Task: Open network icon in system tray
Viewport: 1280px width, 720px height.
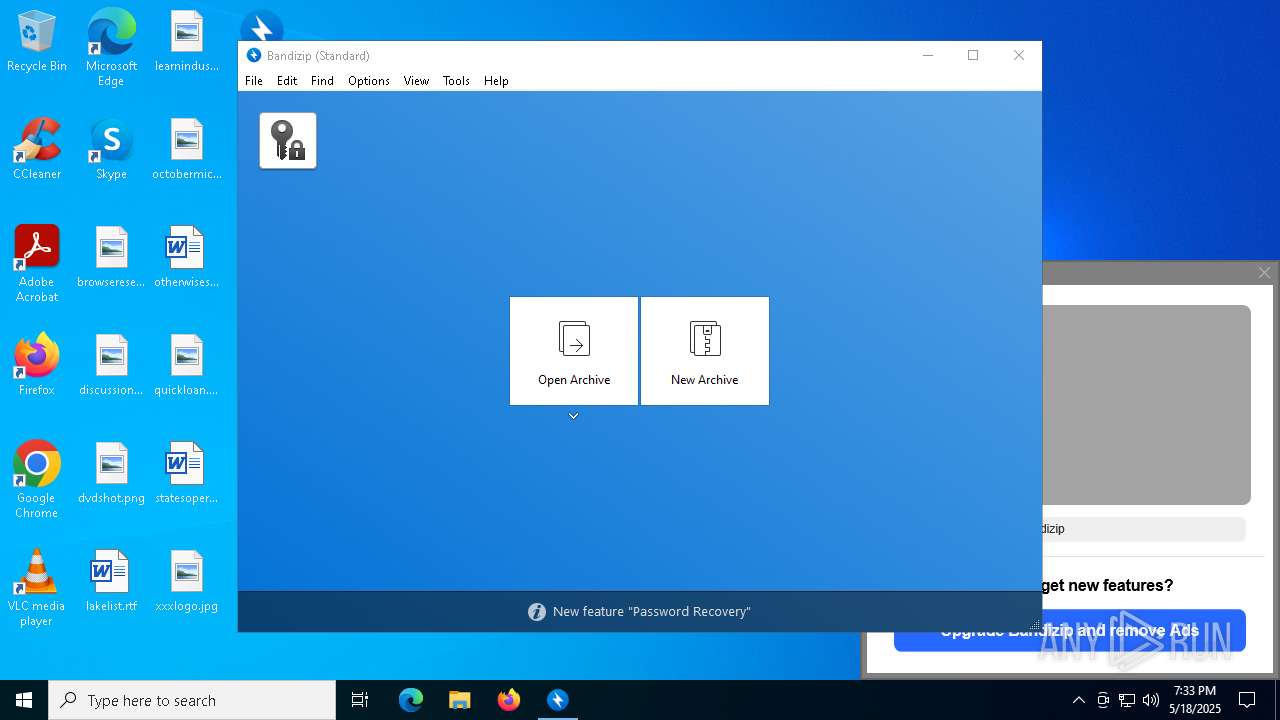Action: coord(1127,700)
